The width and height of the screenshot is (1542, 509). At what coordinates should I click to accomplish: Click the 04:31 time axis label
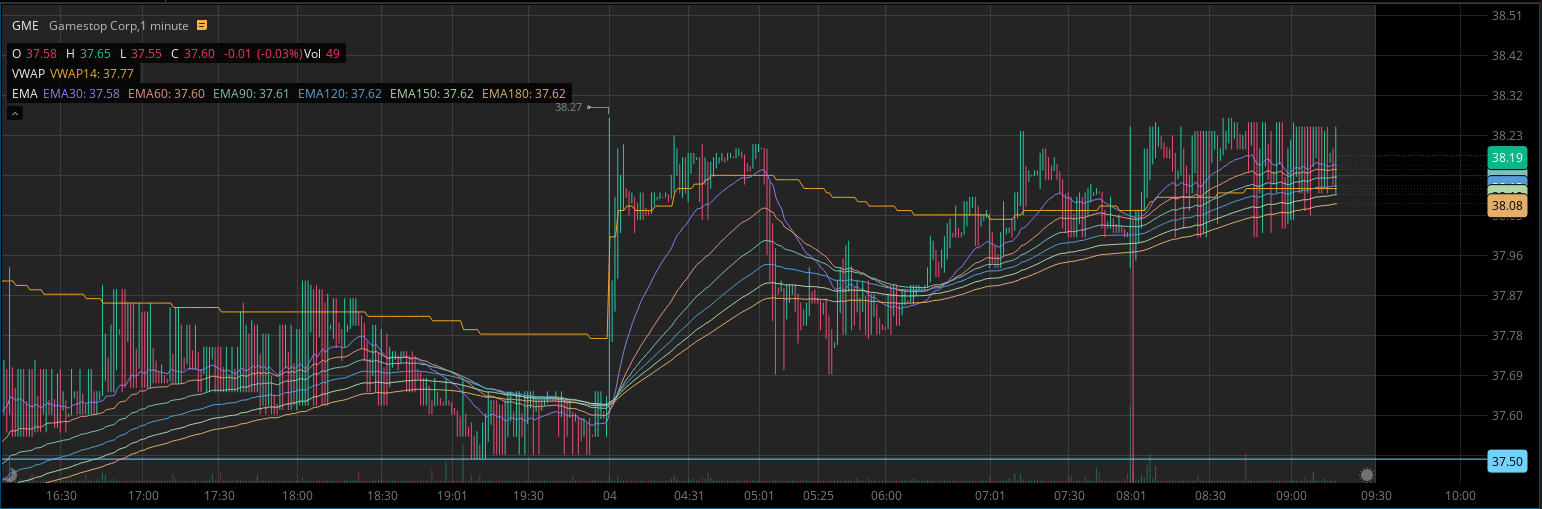coord(690,495)
